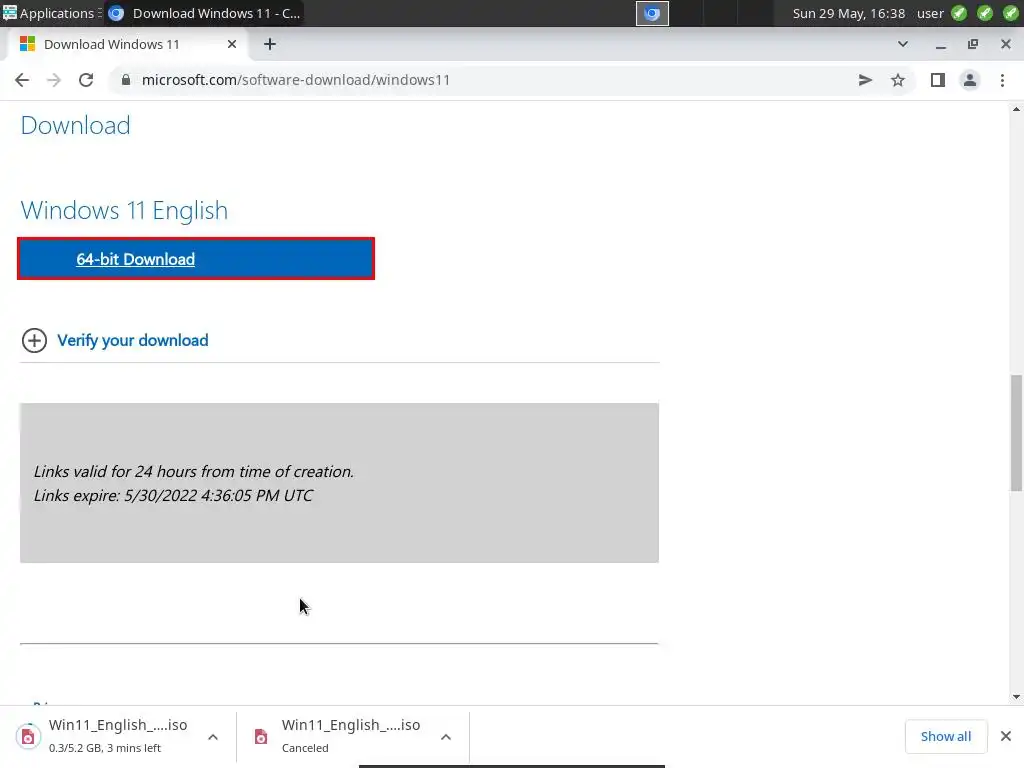Open a new browser tab

270,44
